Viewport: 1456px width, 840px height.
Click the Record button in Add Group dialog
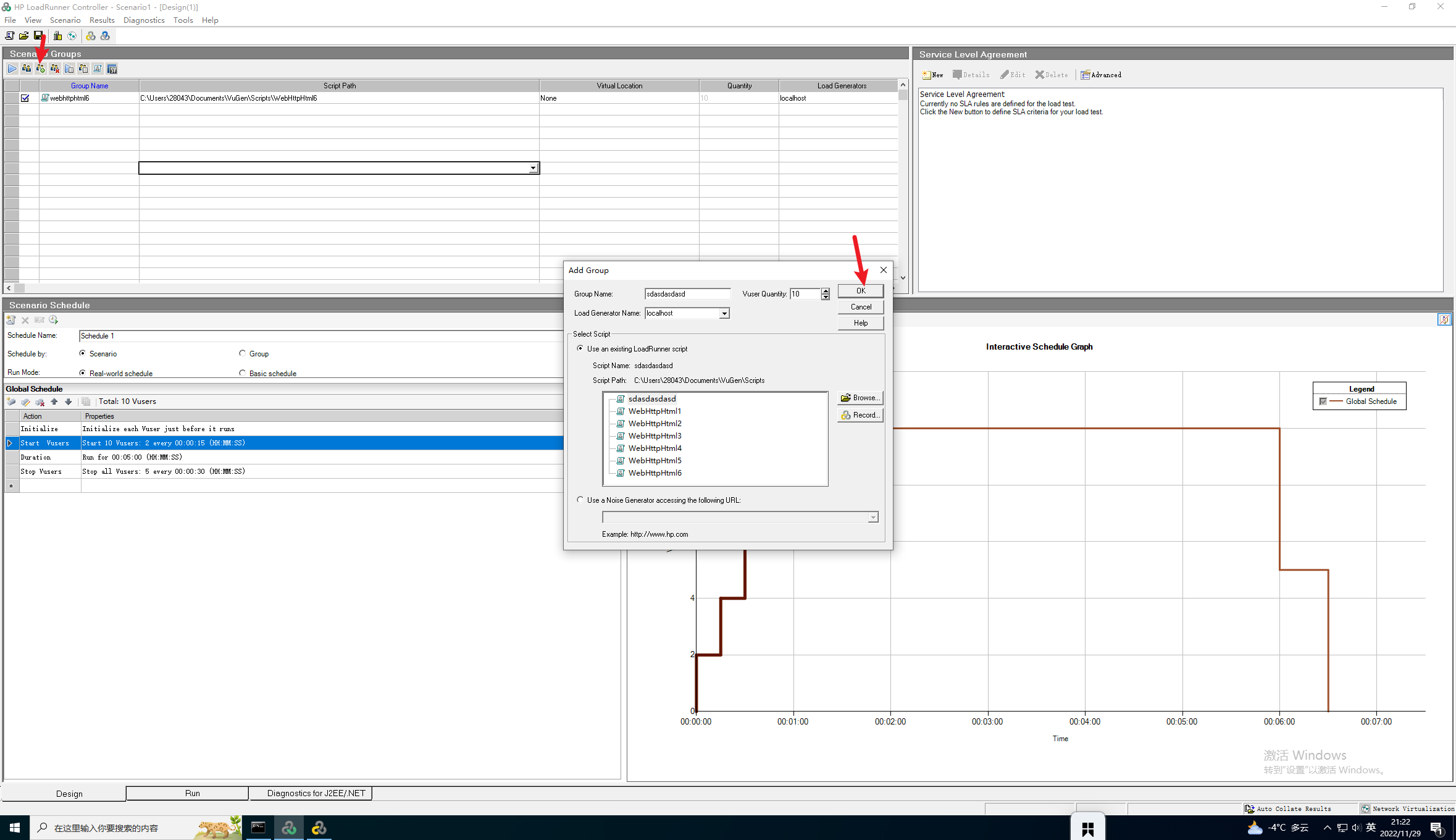point(860,414)
